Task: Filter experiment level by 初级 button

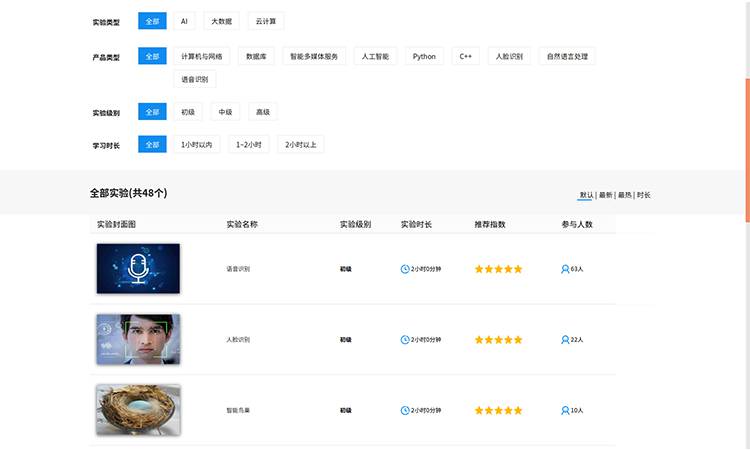Action: pos(188,112)
